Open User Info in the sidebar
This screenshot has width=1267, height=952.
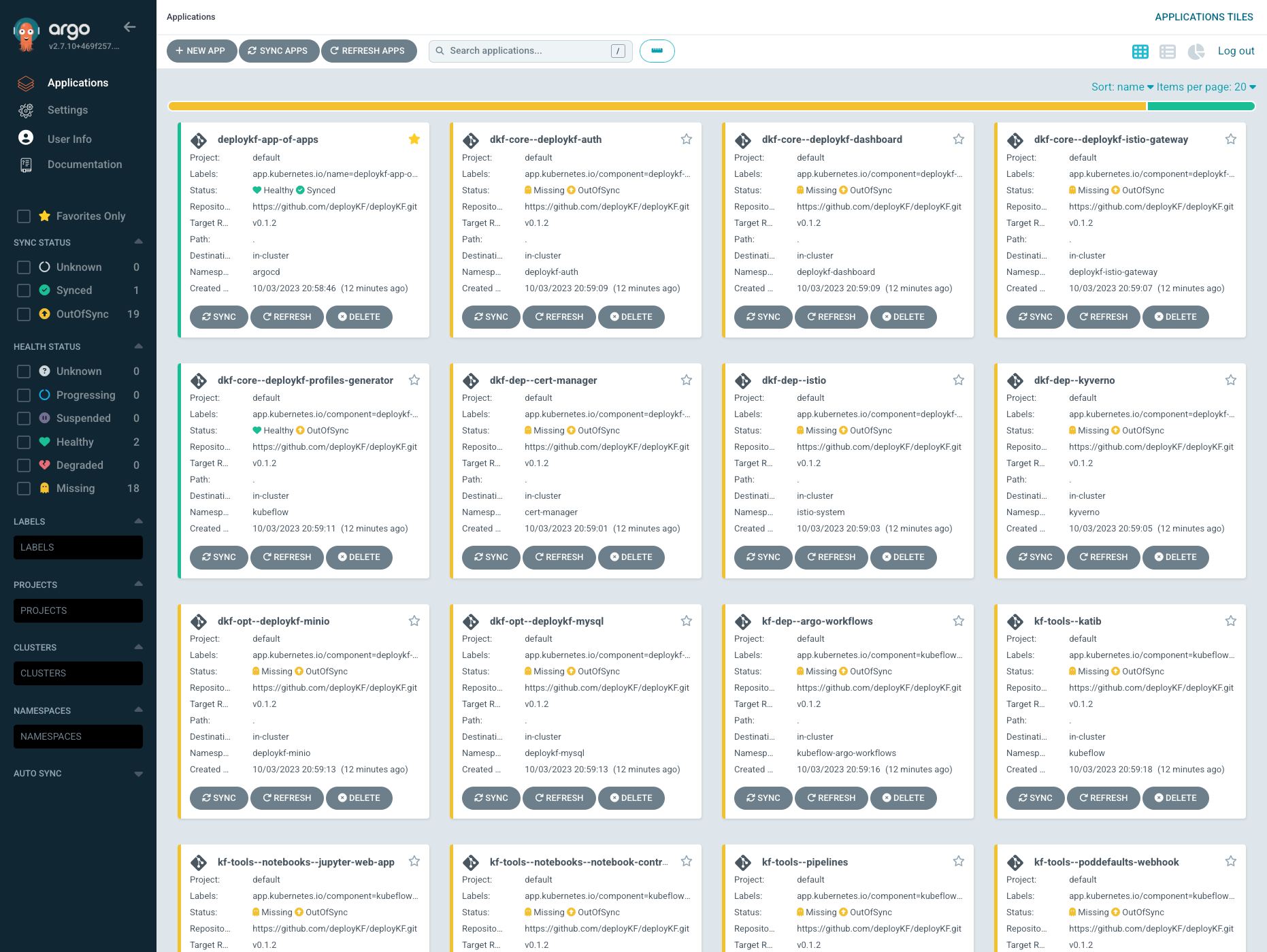coord(69,139)
